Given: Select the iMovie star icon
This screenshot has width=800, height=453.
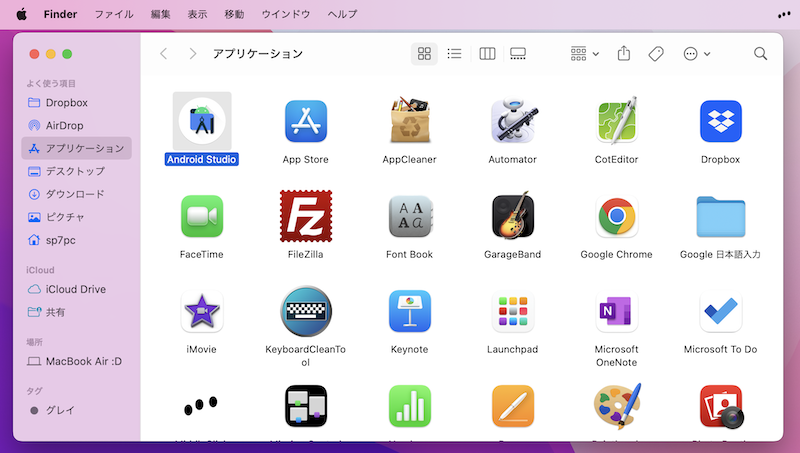Looking at the screenshot, I should (x=201, y=312).
